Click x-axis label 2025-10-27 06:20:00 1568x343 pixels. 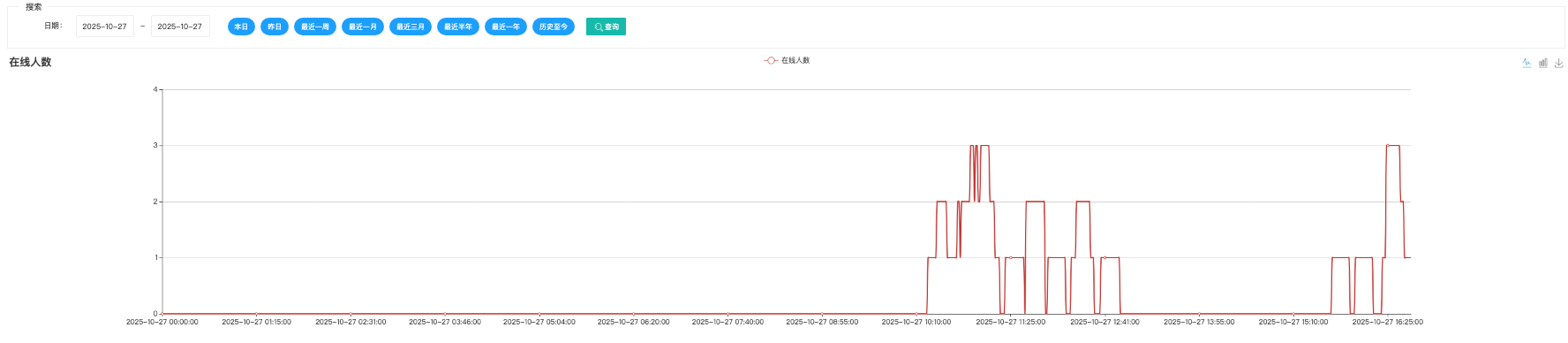click(634, 322)
